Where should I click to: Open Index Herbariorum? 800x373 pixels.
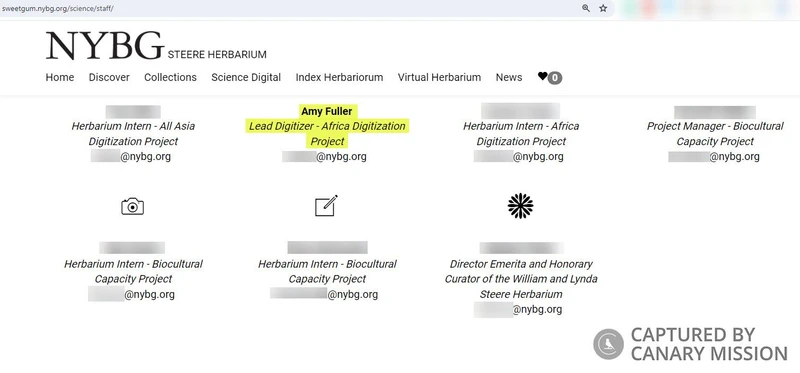pos(339,78)
